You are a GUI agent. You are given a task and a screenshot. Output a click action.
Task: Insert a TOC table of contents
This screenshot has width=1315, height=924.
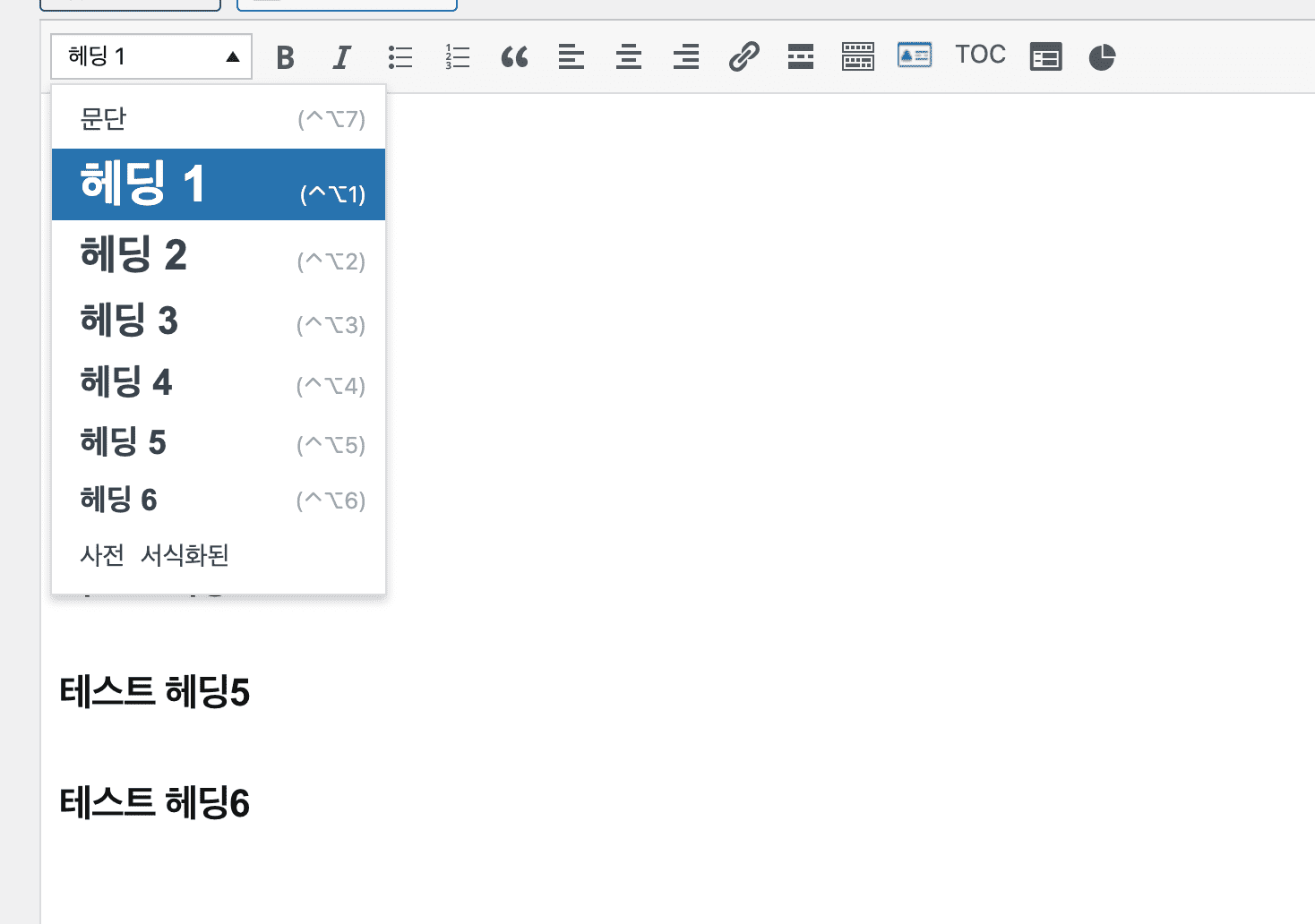click(x=980, y=55)
